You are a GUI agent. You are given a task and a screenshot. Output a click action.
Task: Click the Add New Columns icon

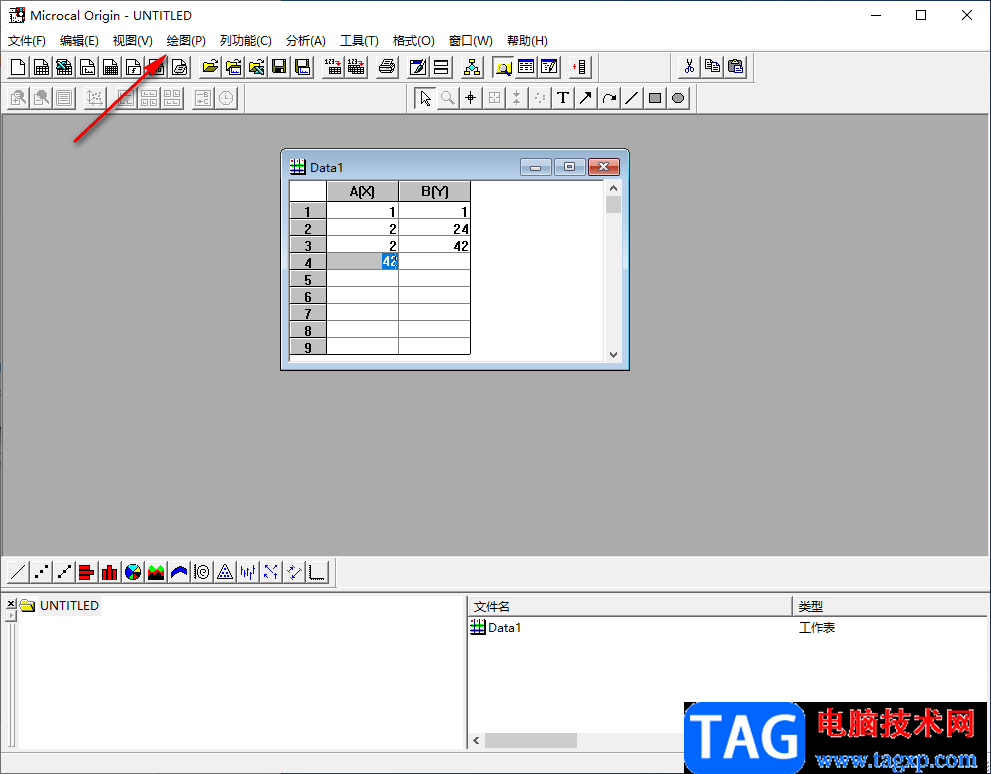[580, 67]
